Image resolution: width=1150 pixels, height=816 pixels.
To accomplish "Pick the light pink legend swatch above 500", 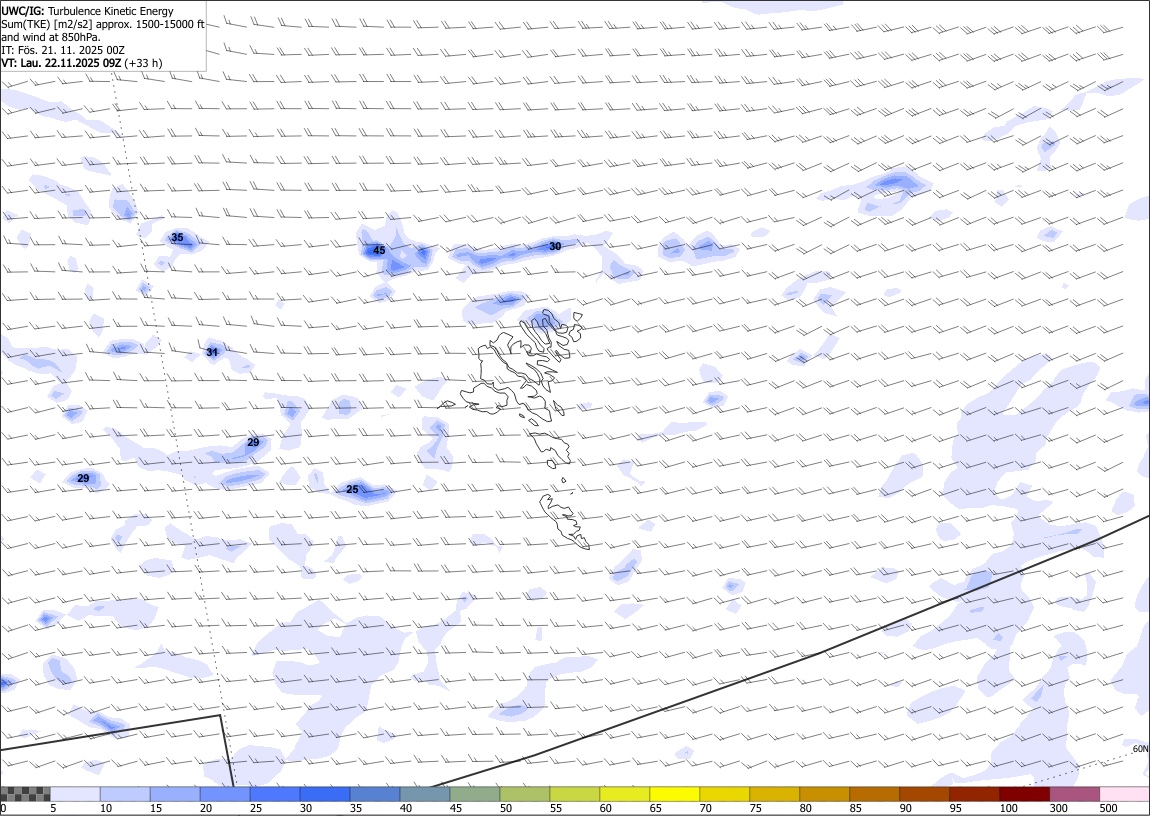I will click(x=1124, y=794).
